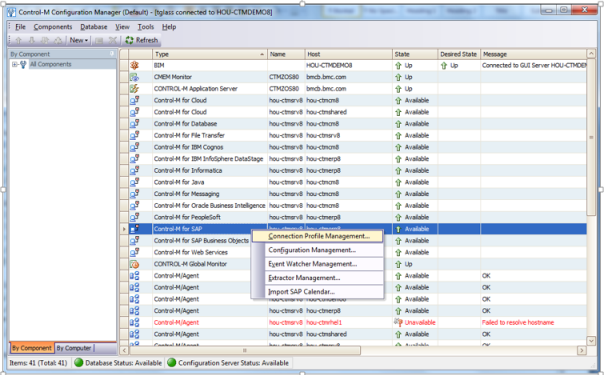Open the Database menu
The width and height of the screenshot is (604, 375).
coord(94,27)
